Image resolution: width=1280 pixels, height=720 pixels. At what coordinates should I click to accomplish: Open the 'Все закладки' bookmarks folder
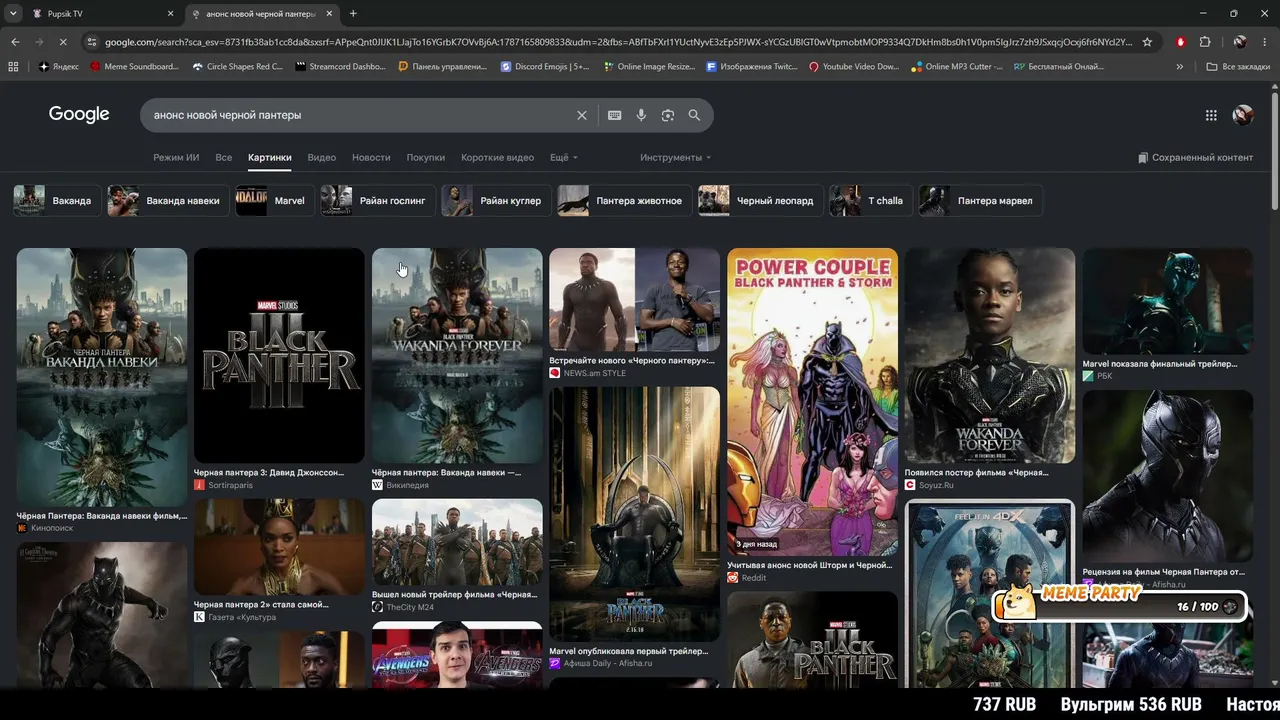click(1238, 67)
